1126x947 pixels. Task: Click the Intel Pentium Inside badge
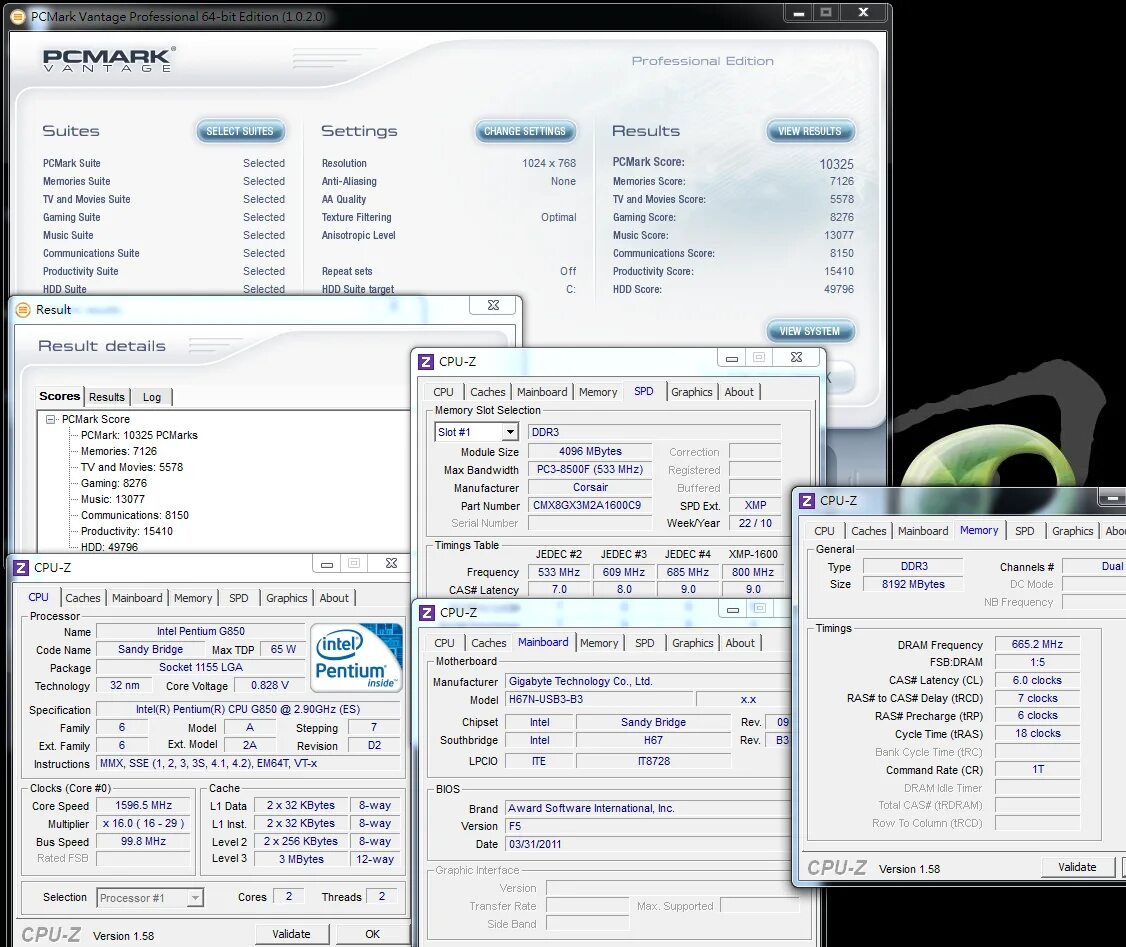[x=356, y=660]
